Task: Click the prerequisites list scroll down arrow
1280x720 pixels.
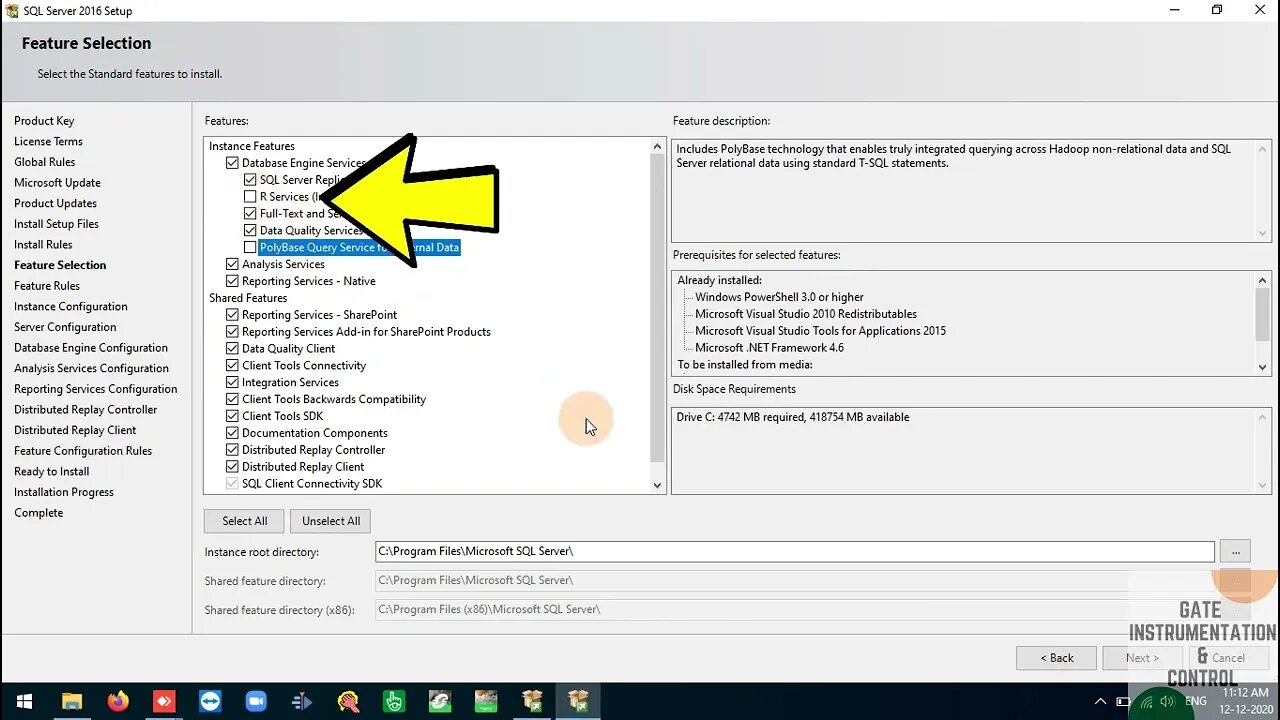Action: pos(1262,367)
